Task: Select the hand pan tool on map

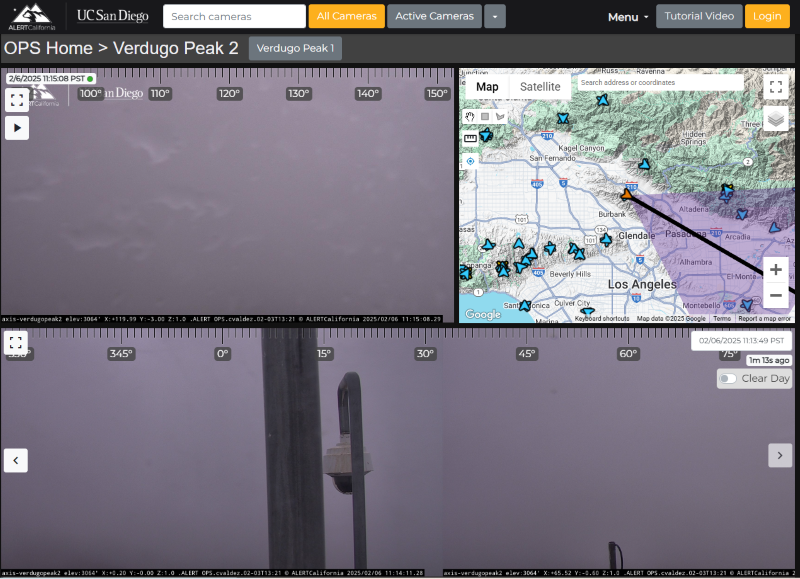Action: [x=470, y=116]
